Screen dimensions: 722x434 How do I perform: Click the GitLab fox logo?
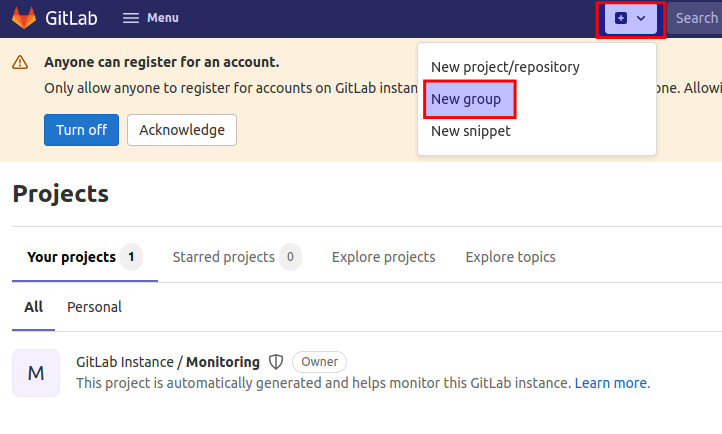point(24,18)
